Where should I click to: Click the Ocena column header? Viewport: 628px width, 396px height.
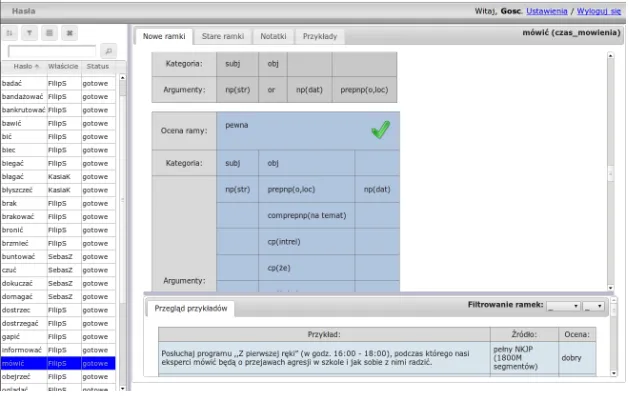pos(577,334)
